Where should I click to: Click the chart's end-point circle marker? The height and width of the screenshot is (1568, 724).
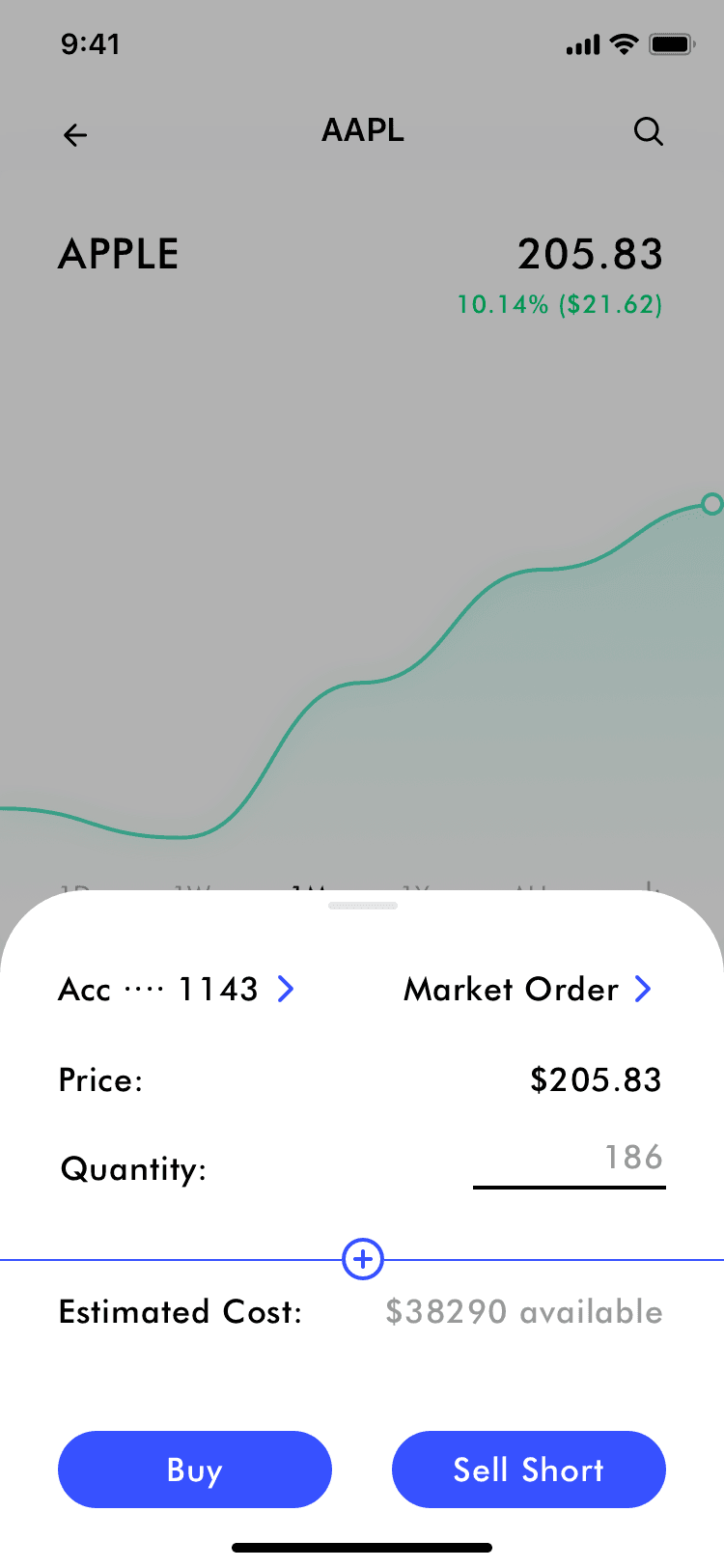[712, 504]
